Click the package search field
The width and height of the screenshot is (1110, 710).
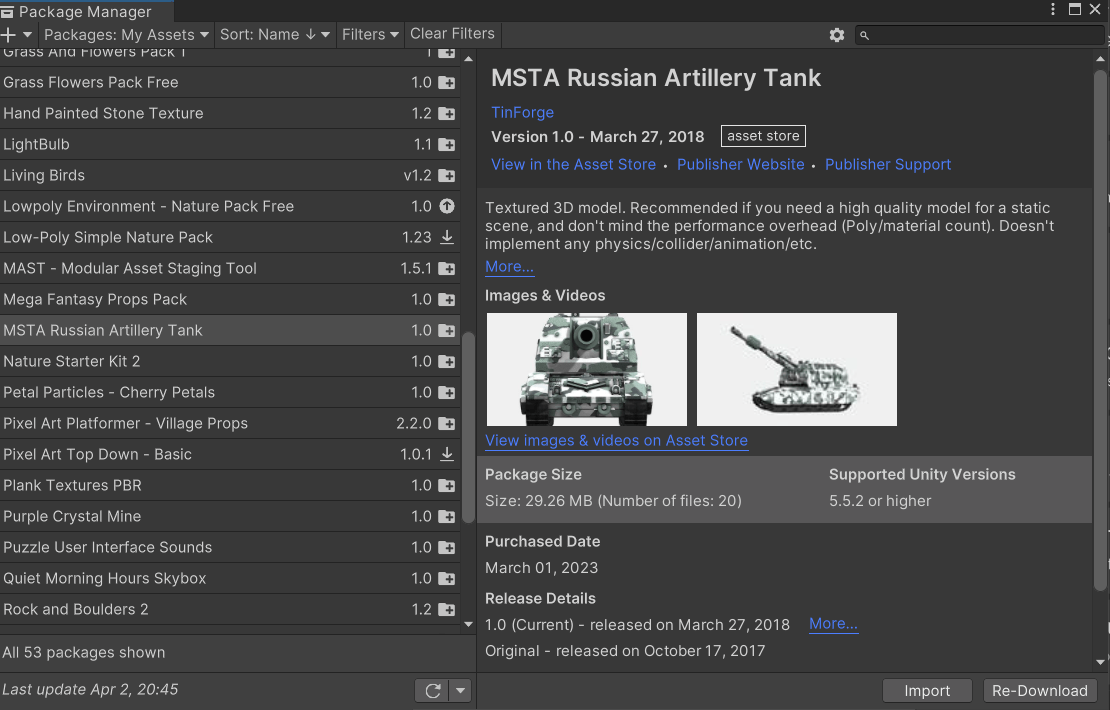[979, 35]
